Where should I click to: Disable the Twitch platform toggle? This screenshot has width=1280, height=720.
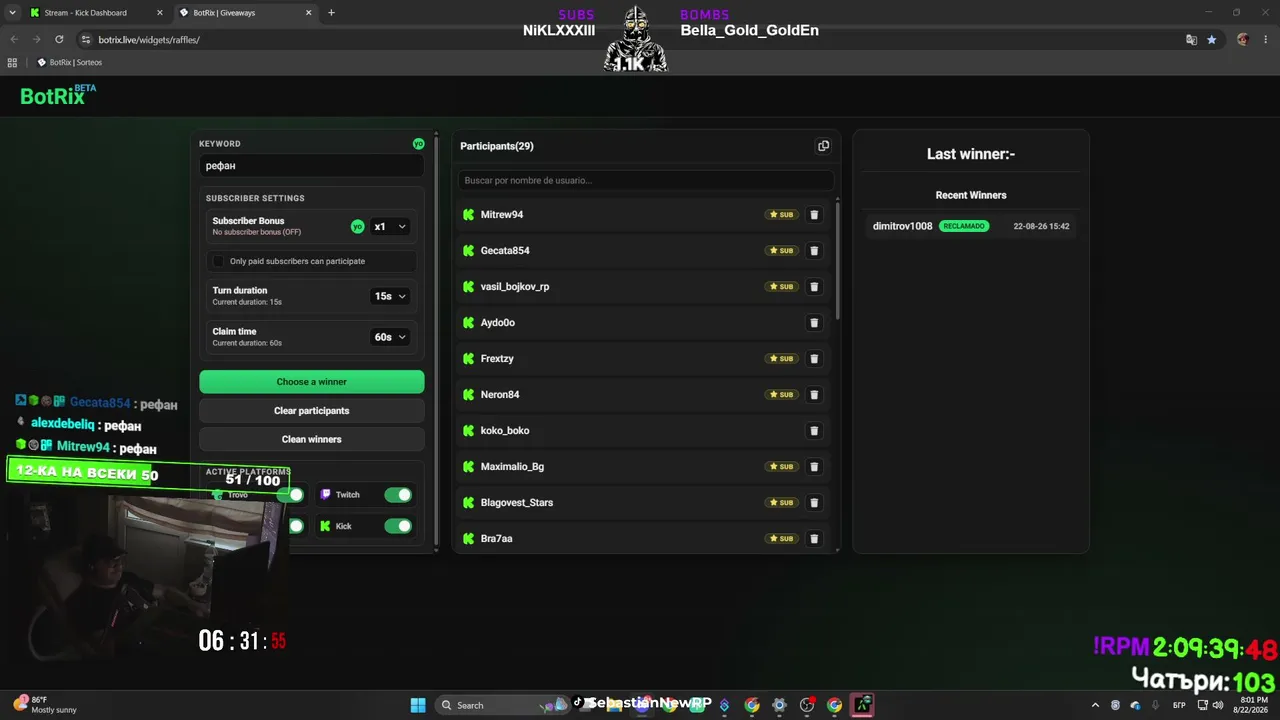pyautogui.click(x=398, y=495)
